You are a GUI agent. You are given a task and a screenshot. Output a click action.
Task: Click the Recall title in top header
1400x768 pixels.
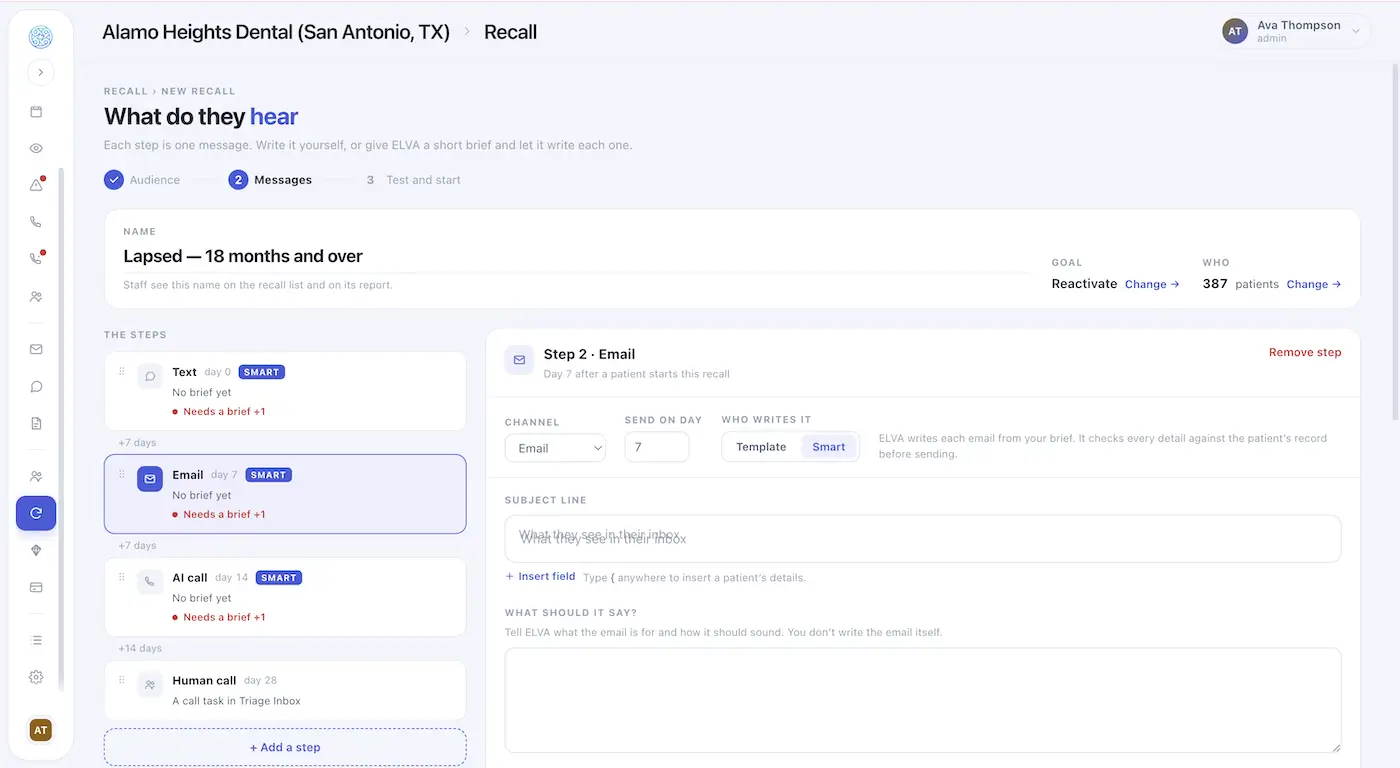tap(510, 32)
